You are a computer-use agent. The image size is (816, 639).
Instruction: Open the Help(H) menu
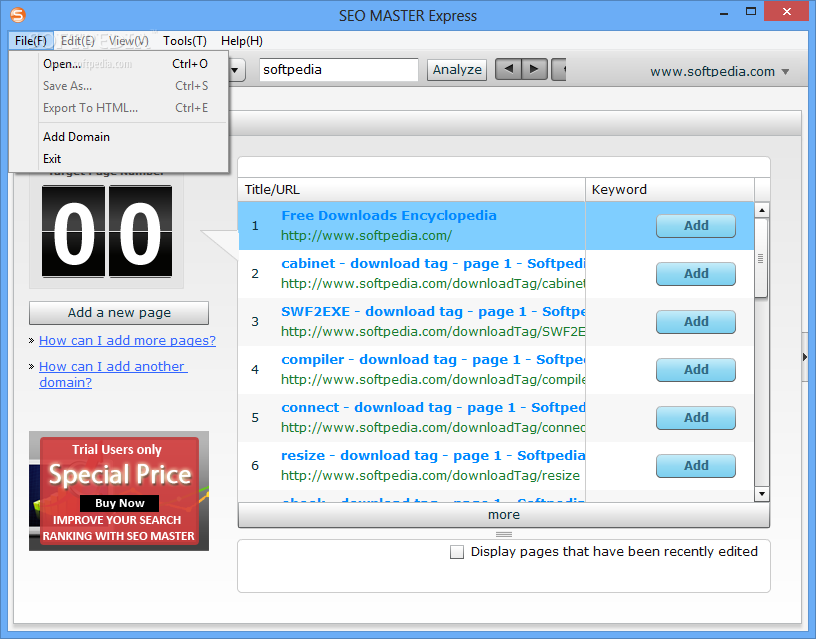pyautogui.click(x=241, y=41)
